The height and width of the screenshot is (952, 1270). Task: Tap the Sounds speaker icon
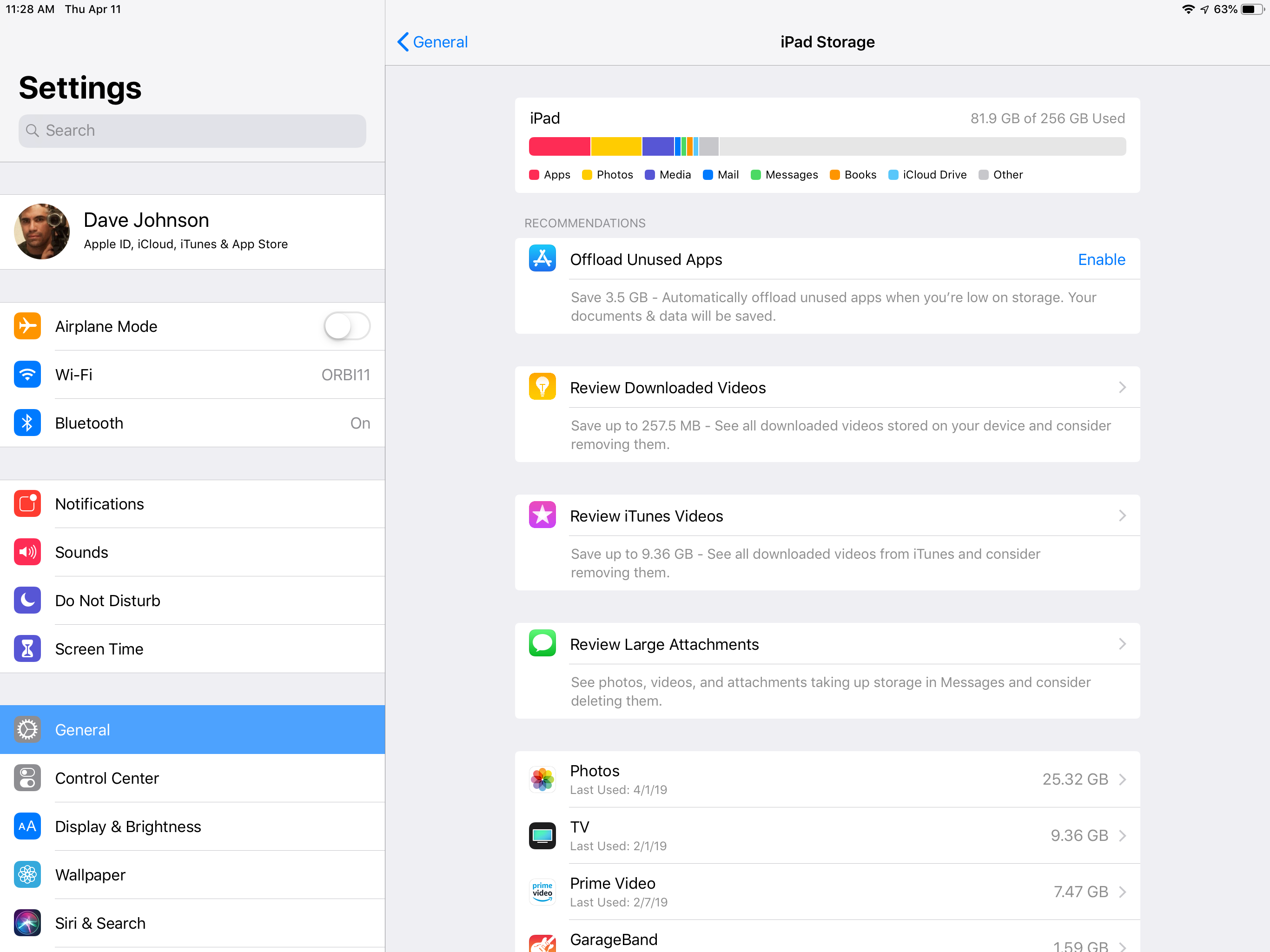(x=27, y=552)
